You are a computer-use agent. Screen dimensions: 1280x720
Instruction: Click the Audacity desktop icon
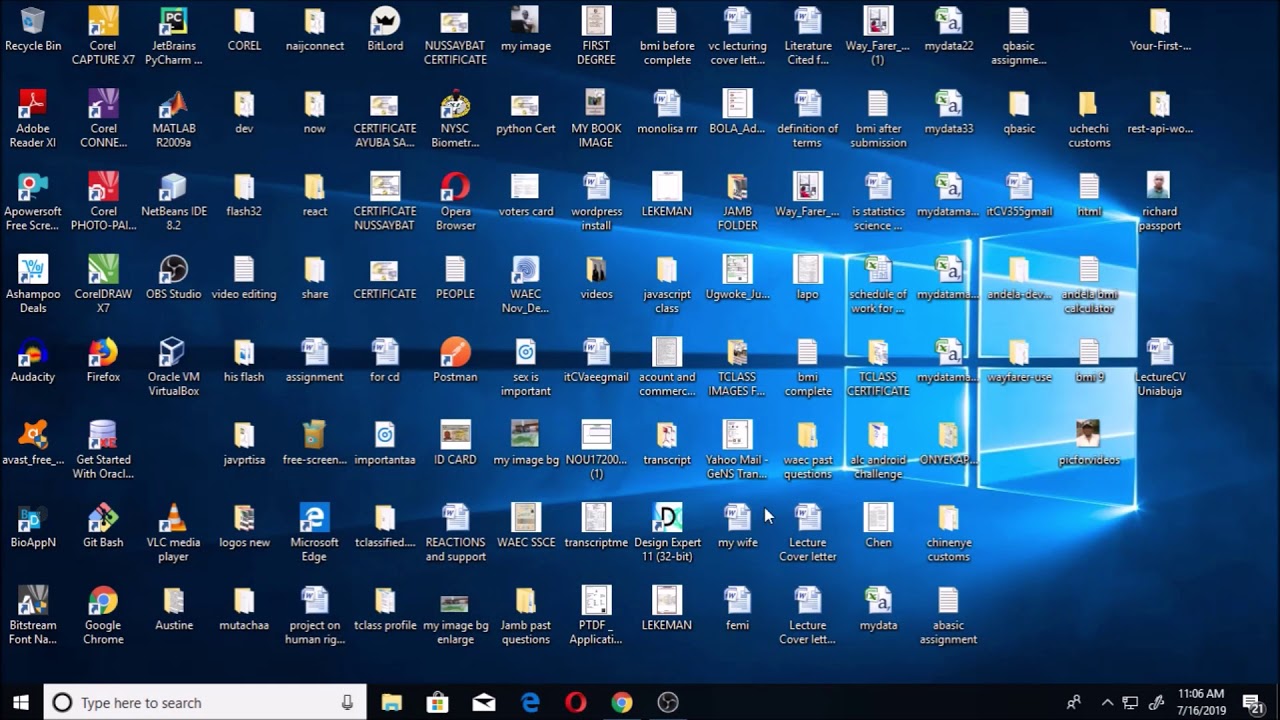pyautogui.click(x=33, y=361)
